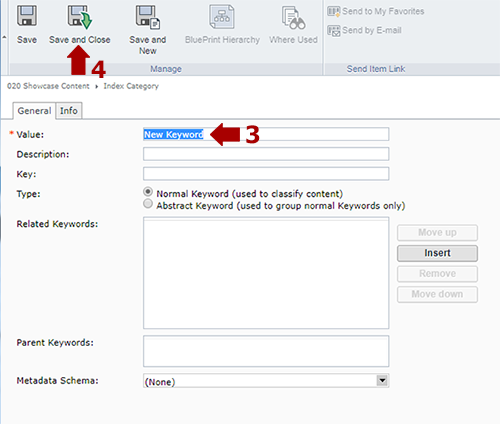Click the Move up button
Image resolution: width=500 pixels, height=424 pixels.
point(437,232)
